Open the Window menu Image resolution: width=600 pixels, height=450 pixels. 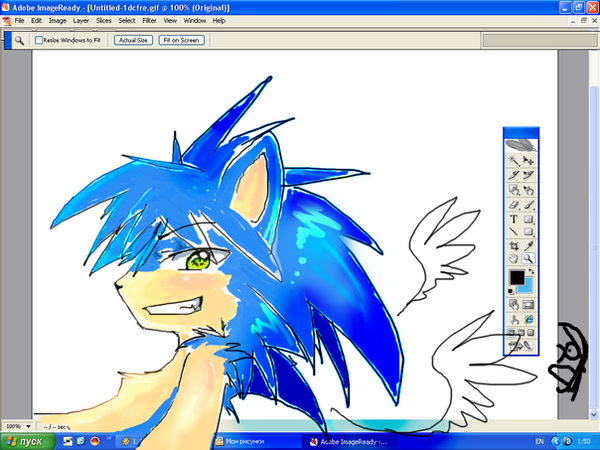[195, 21]
